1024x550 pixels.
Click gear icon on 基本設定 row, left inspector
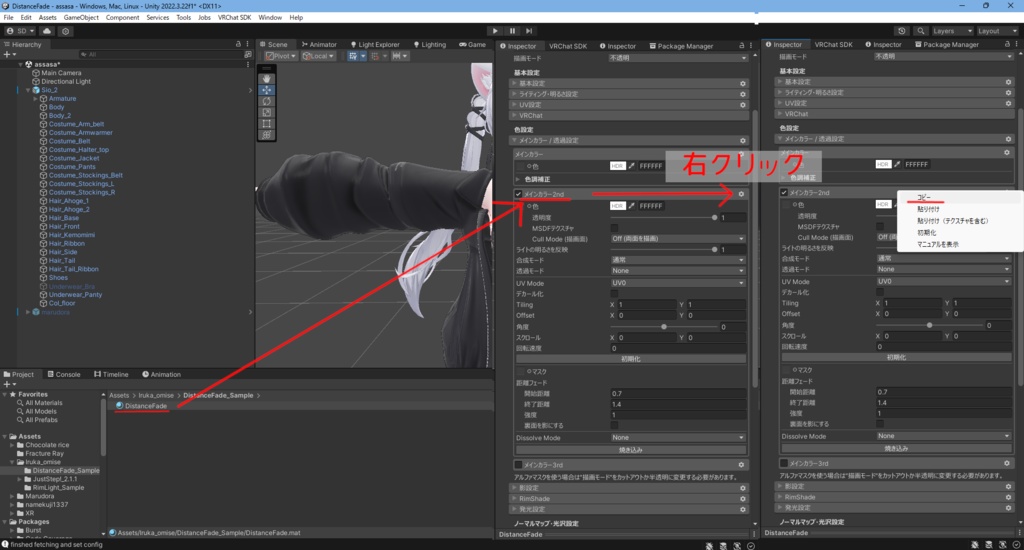(x=743, y=84)
